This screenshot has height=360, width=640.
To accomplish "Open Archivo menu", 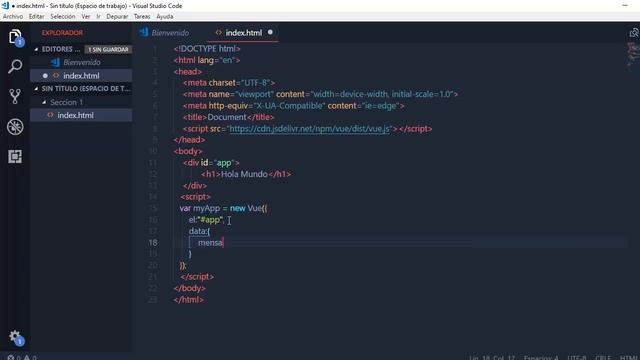I will (13, 16).
